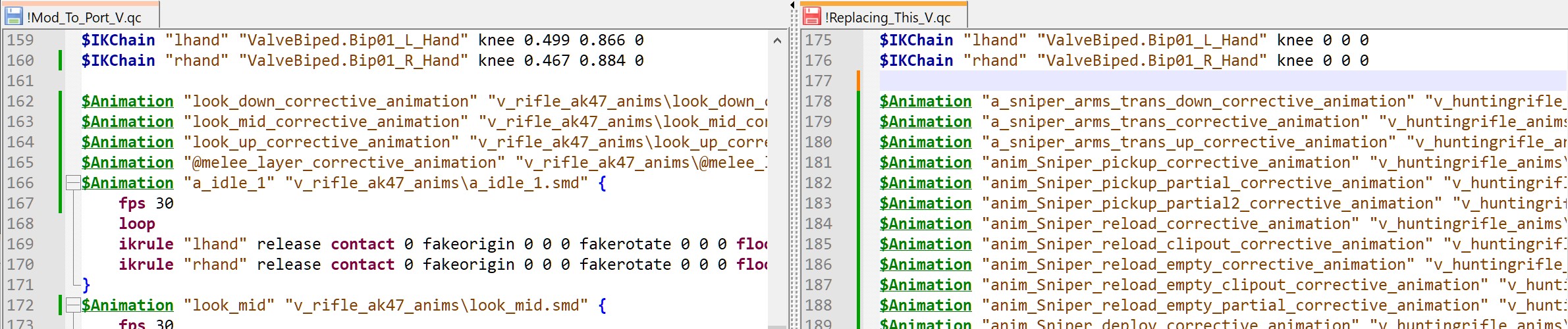Switch to the !Replacing_This_V.qc tab
Viewport: 1568px width, 329px height.
point(884,16)
